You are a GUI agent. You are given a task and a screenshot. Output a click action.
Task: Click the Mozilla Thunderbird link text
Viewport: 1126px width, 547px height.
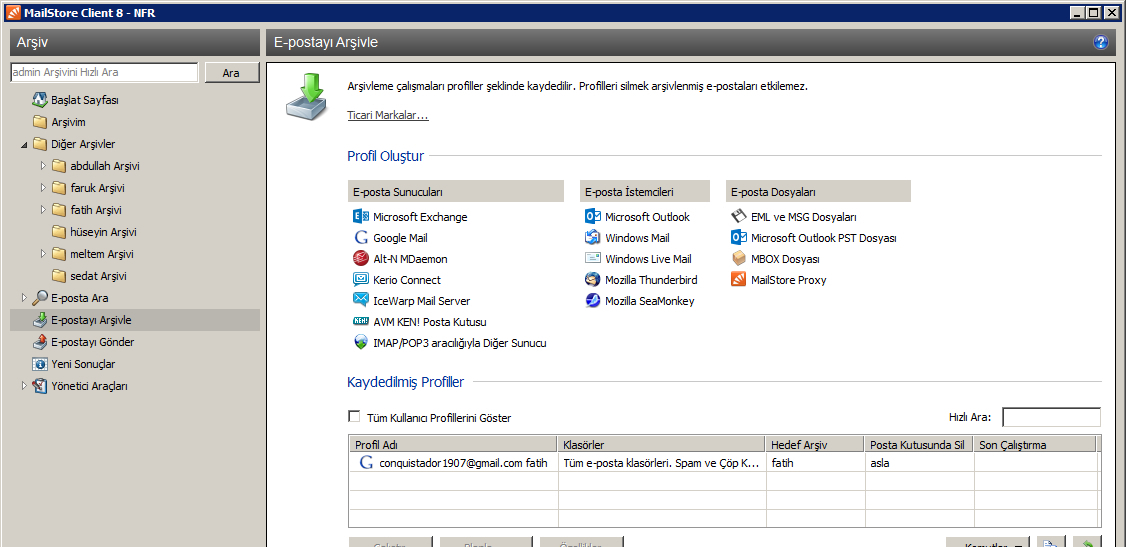(x=651, y=280)
